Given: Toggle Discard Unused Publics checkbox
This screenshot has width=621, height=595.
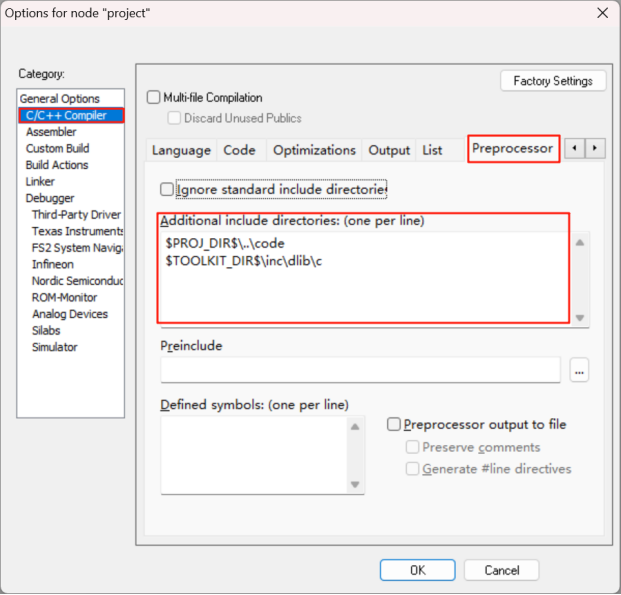Looking at the screenshot, I should pos(174,118).
